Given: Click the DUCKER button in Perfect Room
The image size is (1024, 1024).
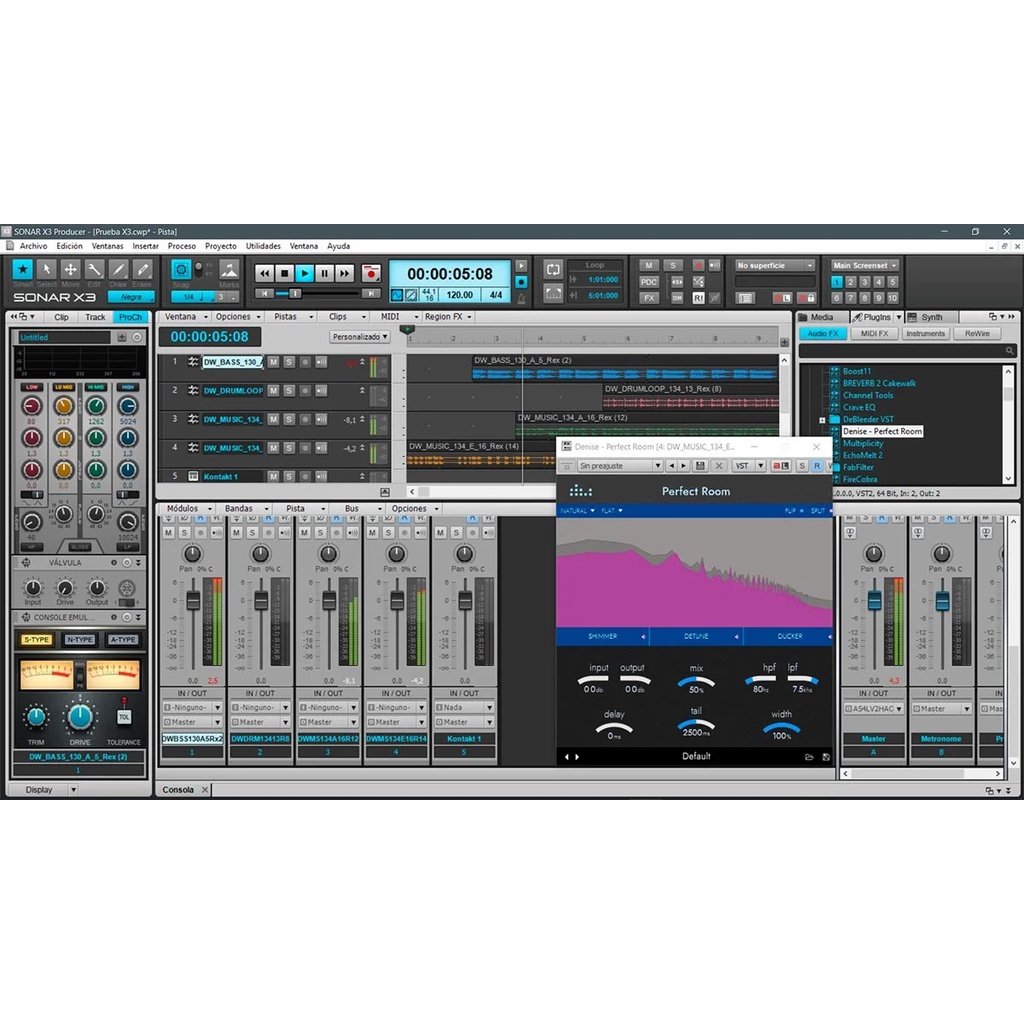Looking at the screenshot, I should coord(790,636).
